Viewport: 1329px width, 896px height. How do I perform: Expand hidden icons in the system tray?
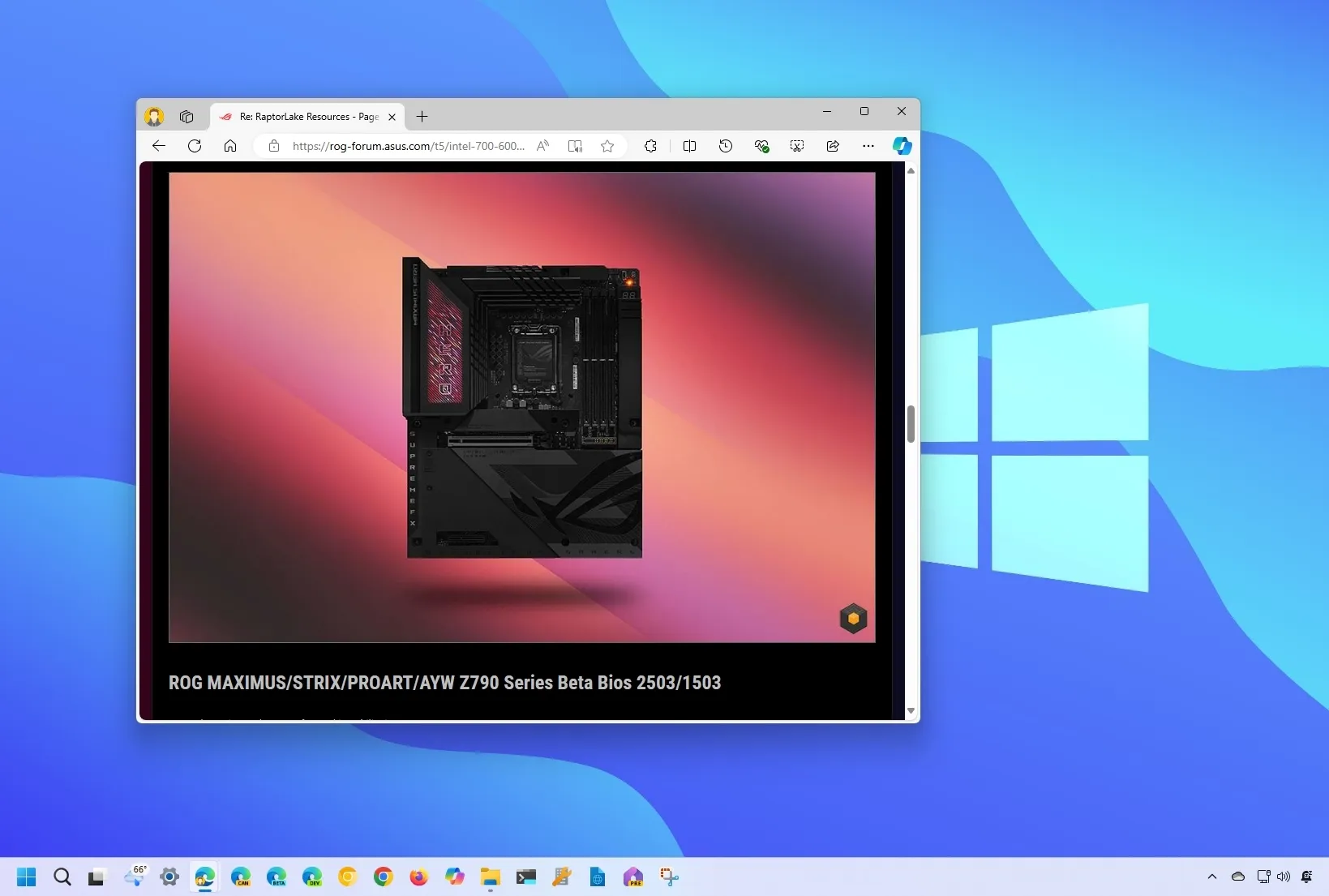tap(1211, 877)
